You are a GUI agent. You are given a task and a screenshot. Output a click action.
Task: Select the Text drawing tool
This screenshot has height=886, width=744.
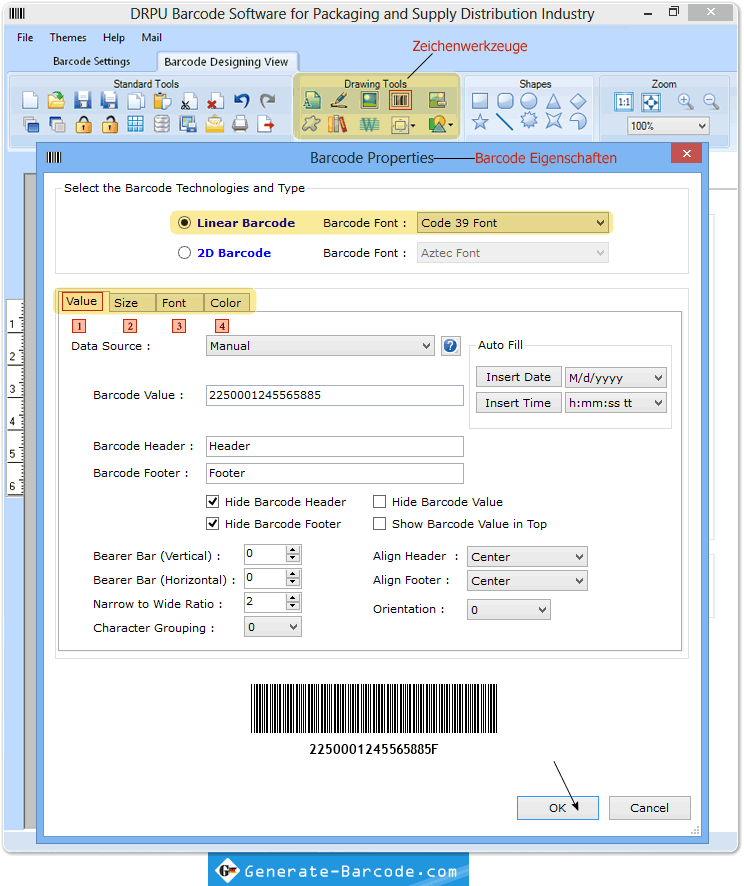click(312, 101)
